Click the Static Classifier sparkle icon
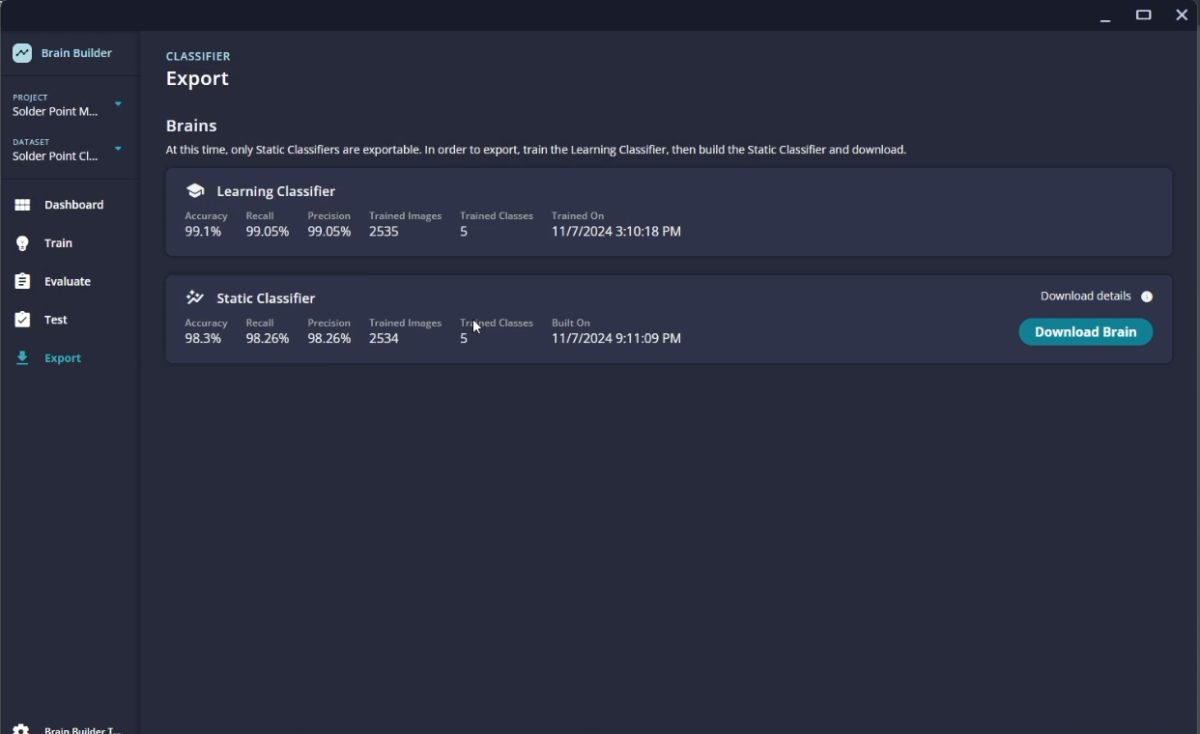Image resolution: width=1200 pixels, height=734 pixels. [x=195, y=297]
